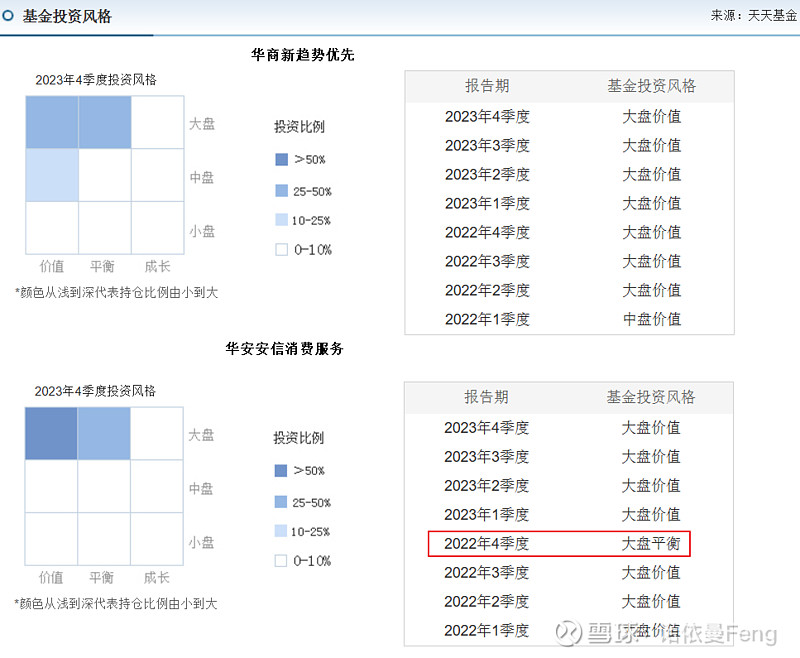
Task: Click the 小盘 row label of 华商 grid
Action: coord(202,232)
